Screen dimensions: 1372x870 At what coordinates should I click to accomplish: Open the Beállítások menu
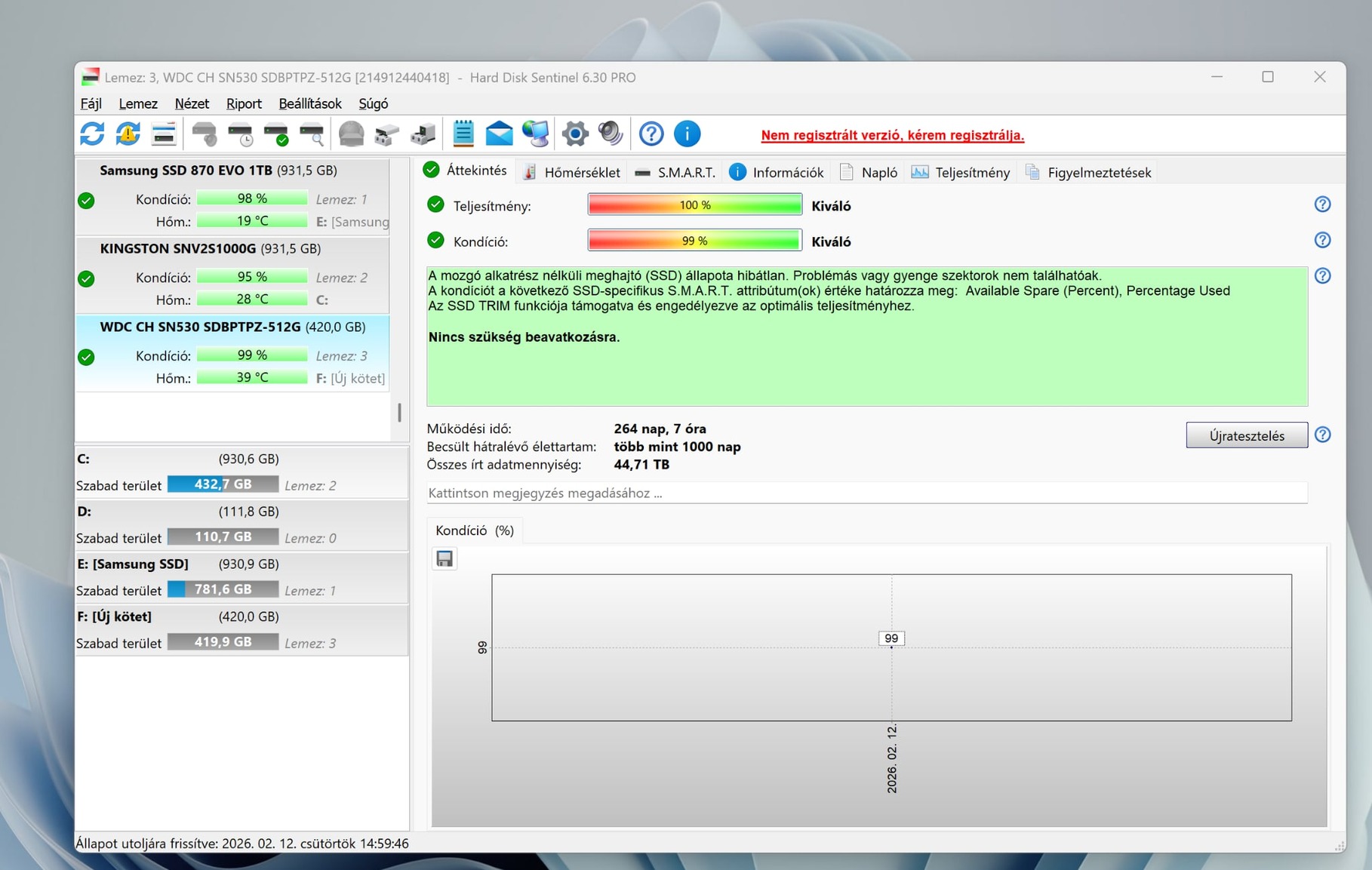tap(310, 103)
